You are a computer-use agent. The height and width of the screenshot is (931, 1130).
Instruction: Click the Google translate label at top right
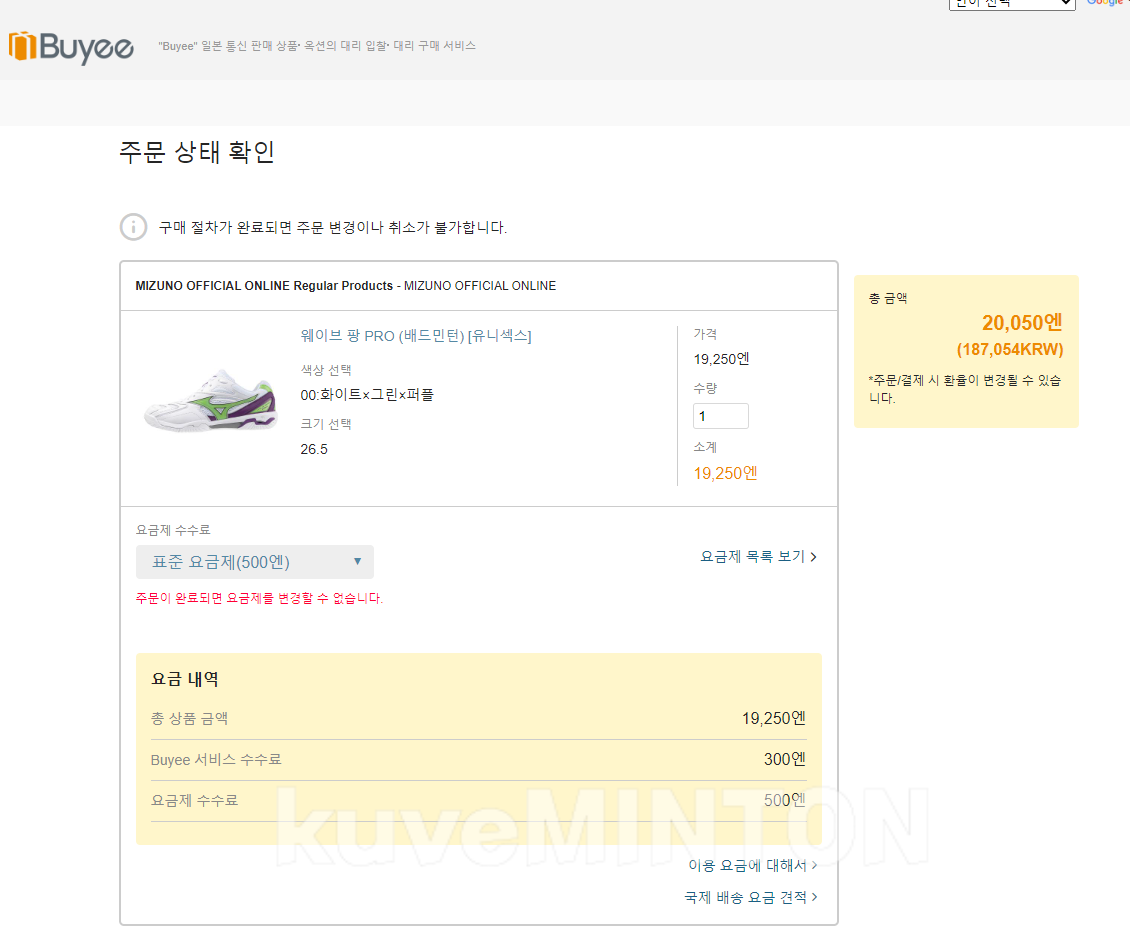(1107, 3)
